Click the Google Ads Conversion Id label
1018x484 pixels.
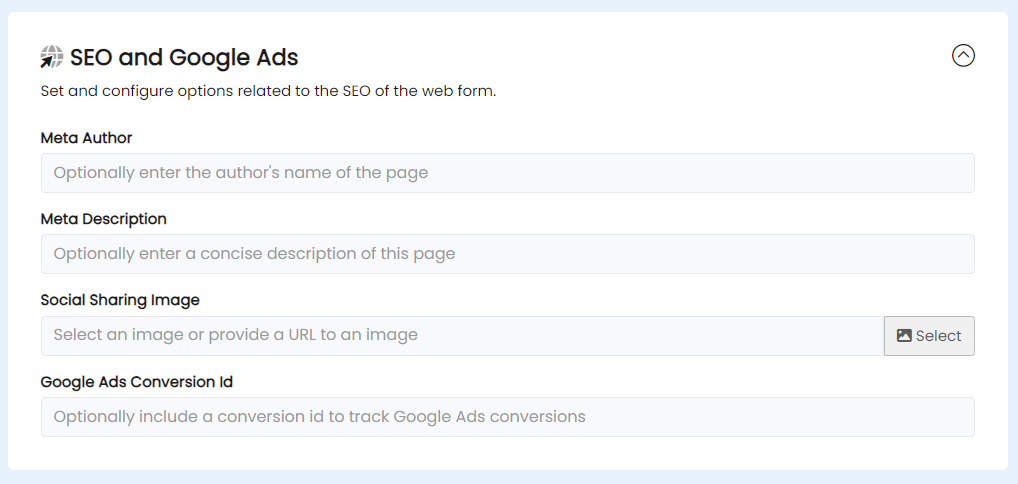[x=136, y=382]
